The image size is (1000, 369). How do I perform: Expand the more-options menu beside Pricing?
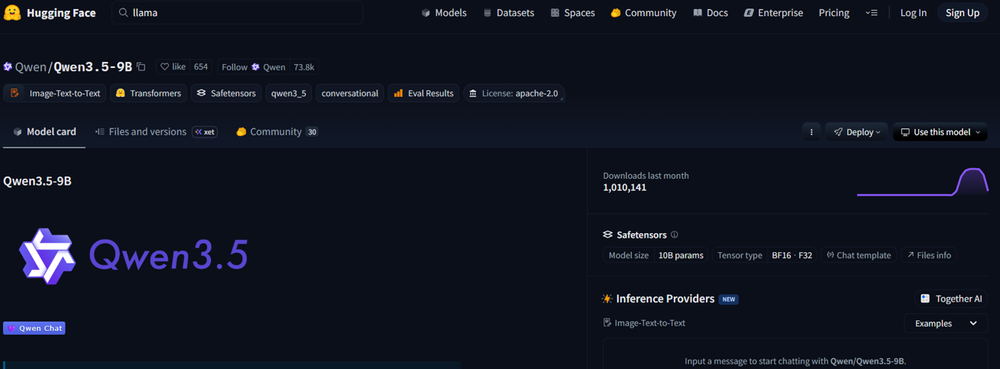coord(872,13)
